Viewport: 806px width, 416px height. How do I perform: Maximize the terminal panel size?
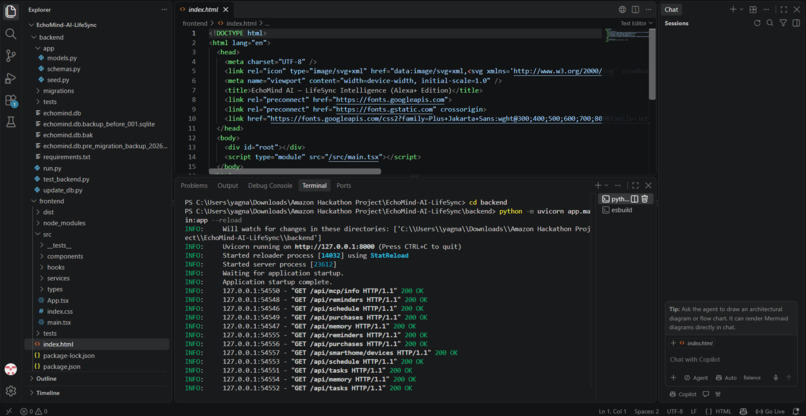coord(635,185)
